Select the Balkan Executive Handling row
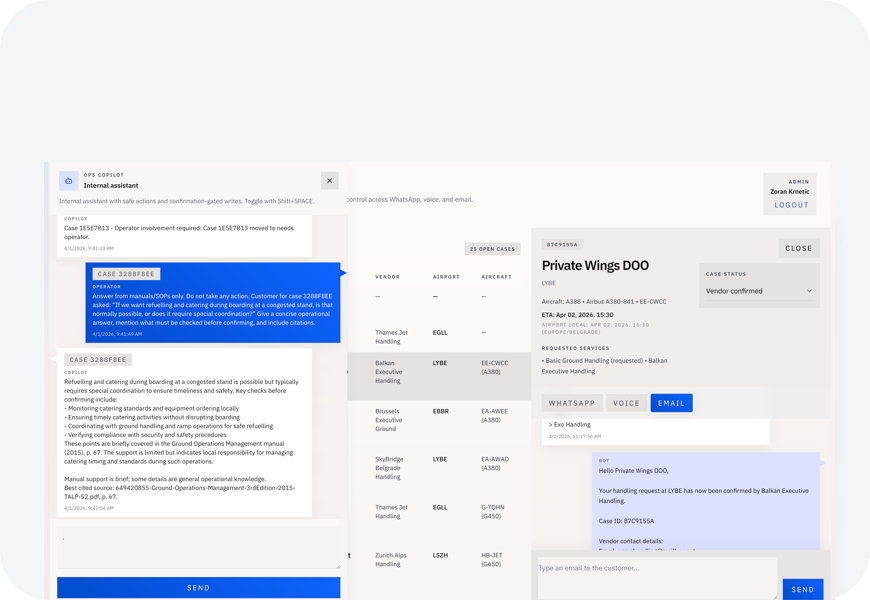 [x=438, y=371]
